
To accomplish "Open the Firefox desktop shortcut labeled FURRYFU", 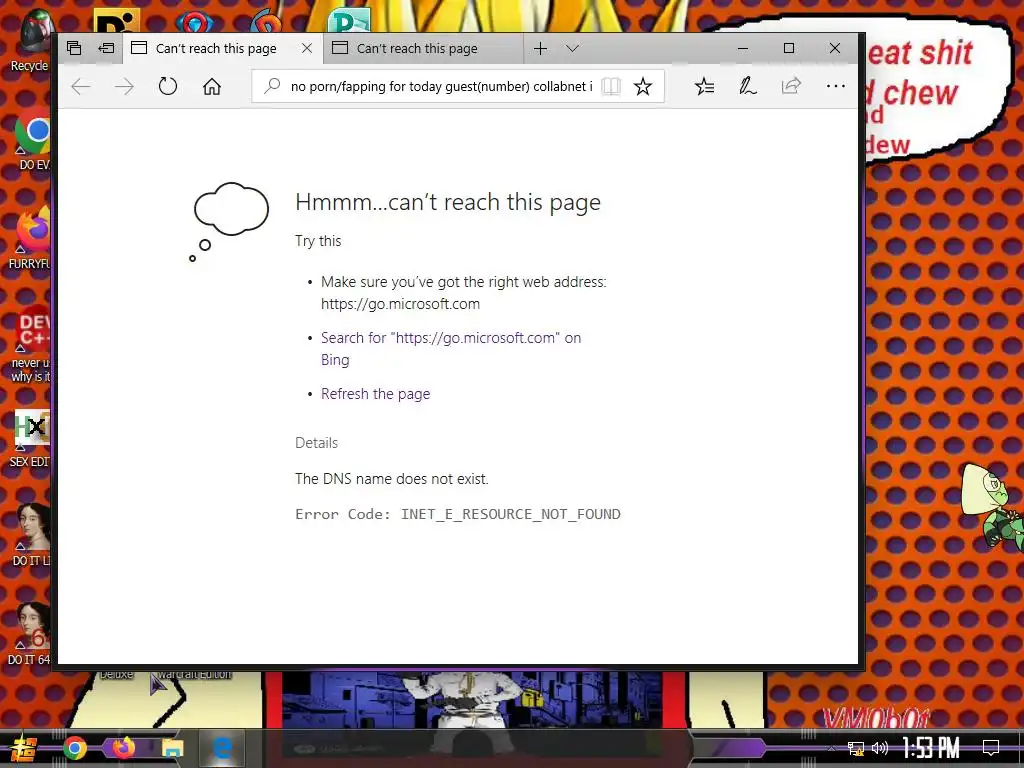I will [31, 238].
